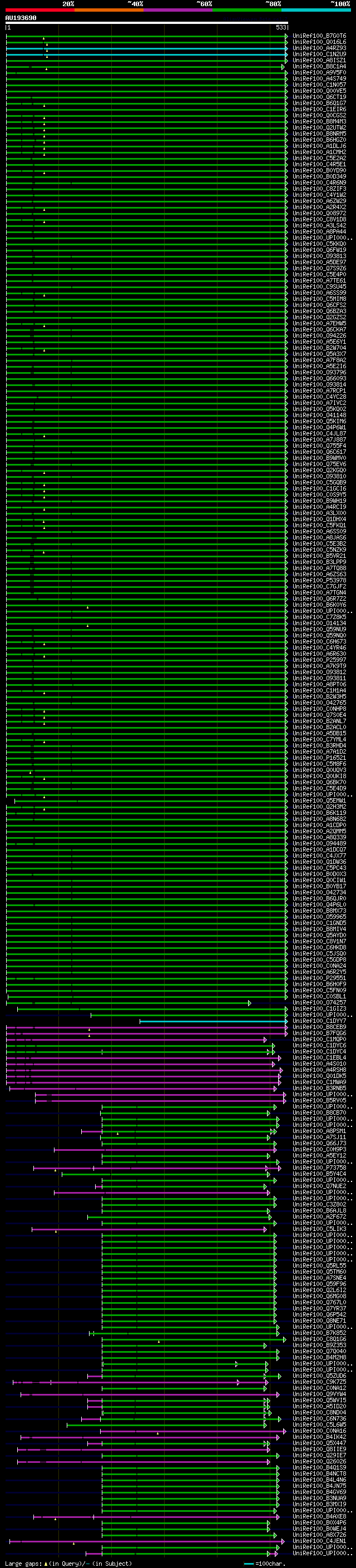Screen dimensions: 356x1568
Task: Select the query label AU193690
Action: click(21, 18)
